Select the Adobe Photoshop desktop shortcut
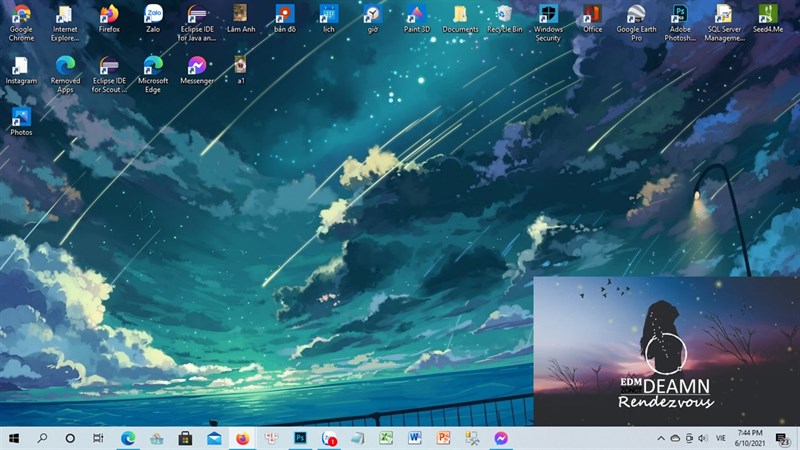This screenshot has height=450, width=800. point(680,23)
